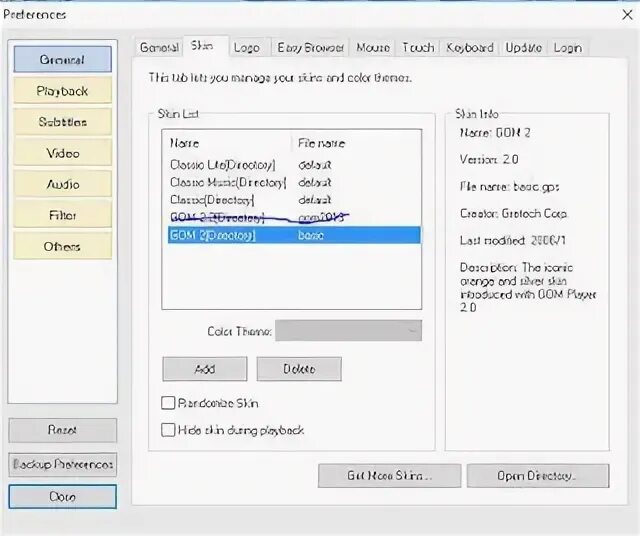Toggle Hide skin during playback checkbox
This screenshot has height=536, width=640.
pyautogui.click(x=168, y=430)
